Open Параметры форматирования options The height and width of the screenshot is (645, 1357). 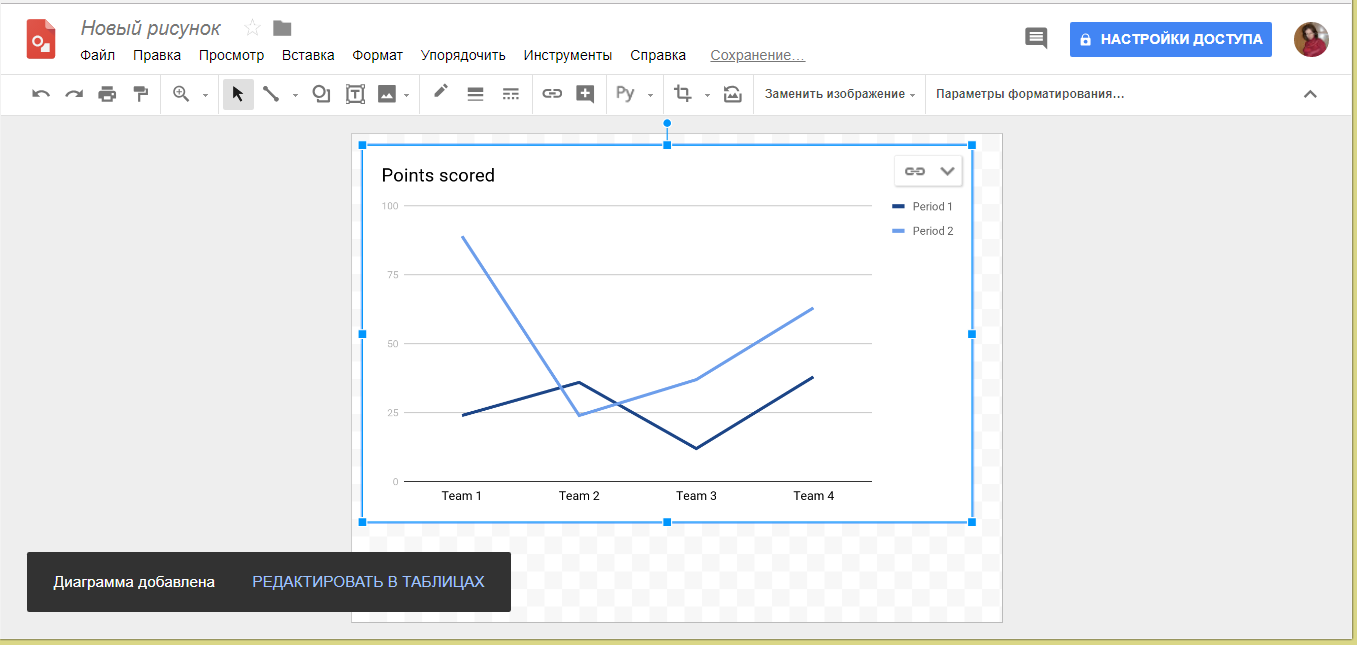coord(1030,94)
